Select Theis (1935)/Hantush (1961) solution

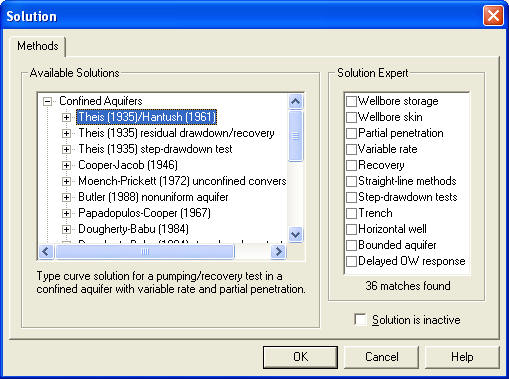click(x=147, y=117)
